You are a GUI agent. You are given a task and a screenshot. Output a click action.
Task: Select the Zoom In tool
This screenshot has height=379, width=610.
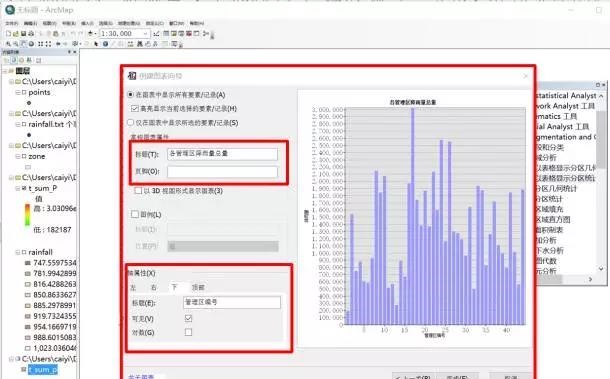tap(8, 44)
